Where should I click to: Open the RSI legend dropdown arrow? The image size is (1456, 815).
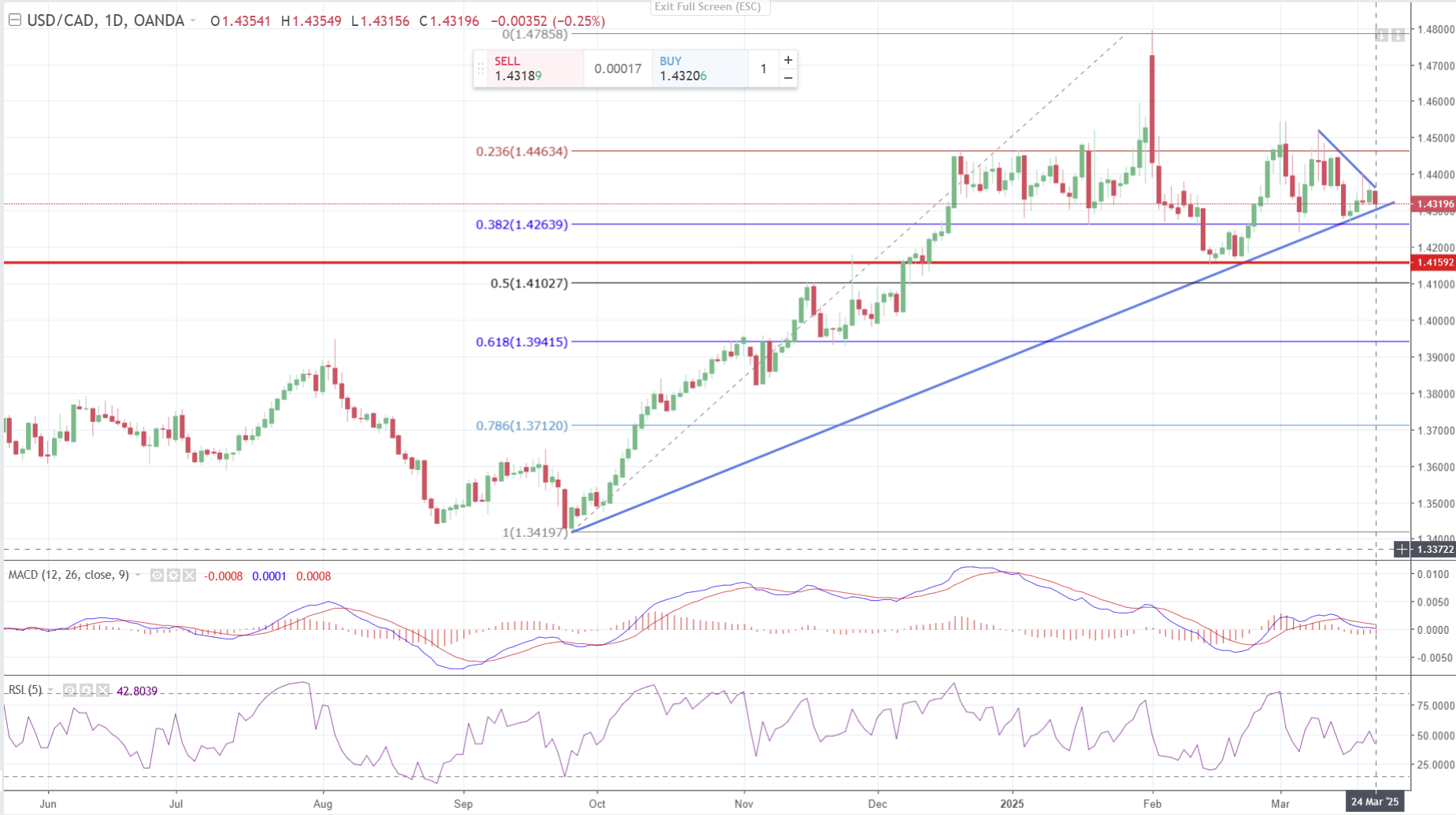[x=50, y=691]
